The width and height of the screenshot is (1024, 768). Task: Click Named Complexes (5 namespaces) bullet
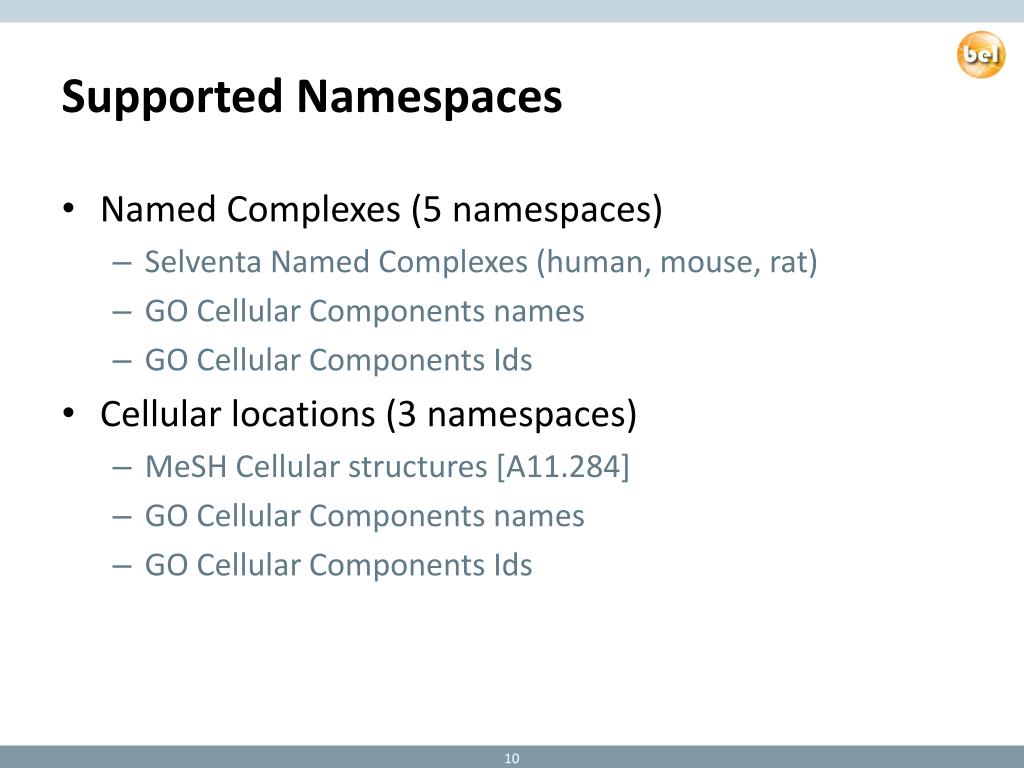(x=381, y=210)
